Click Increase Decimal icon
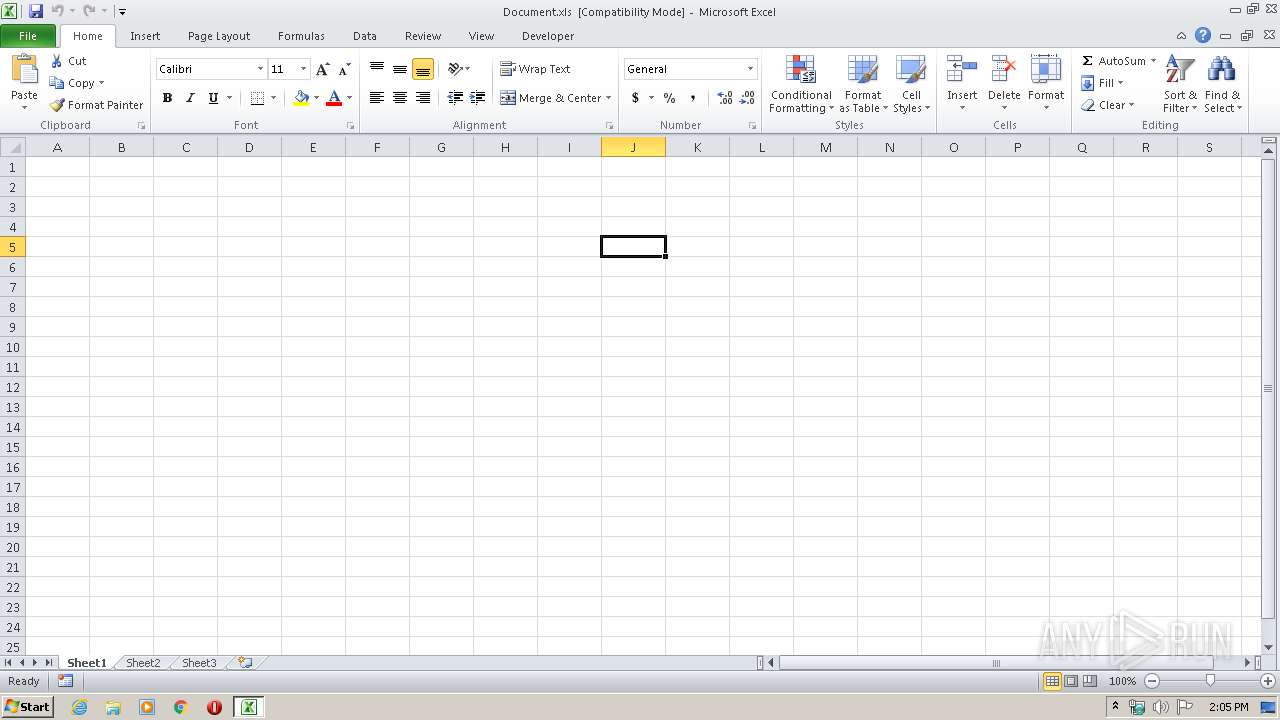The width and height of the screenshot is (1280, 720). [725, 98]
